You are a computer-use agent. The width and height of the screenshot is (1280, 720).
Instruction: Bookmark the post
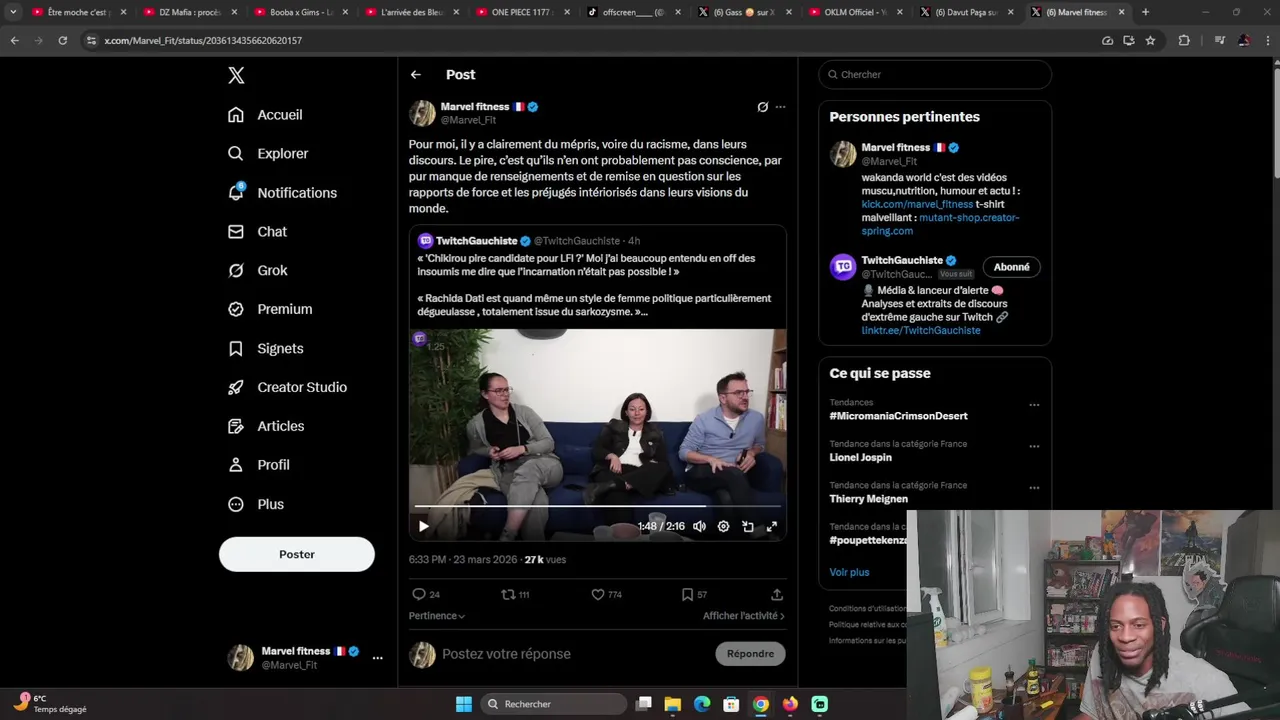pos(687,594)
